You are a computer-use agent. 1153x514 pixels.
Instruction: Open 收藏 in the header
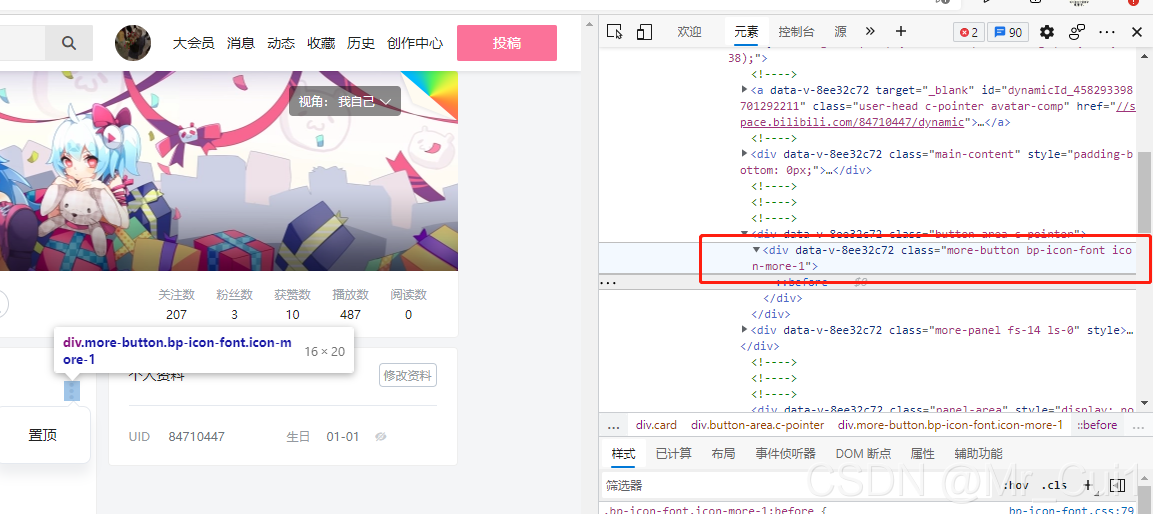[321, 43]
